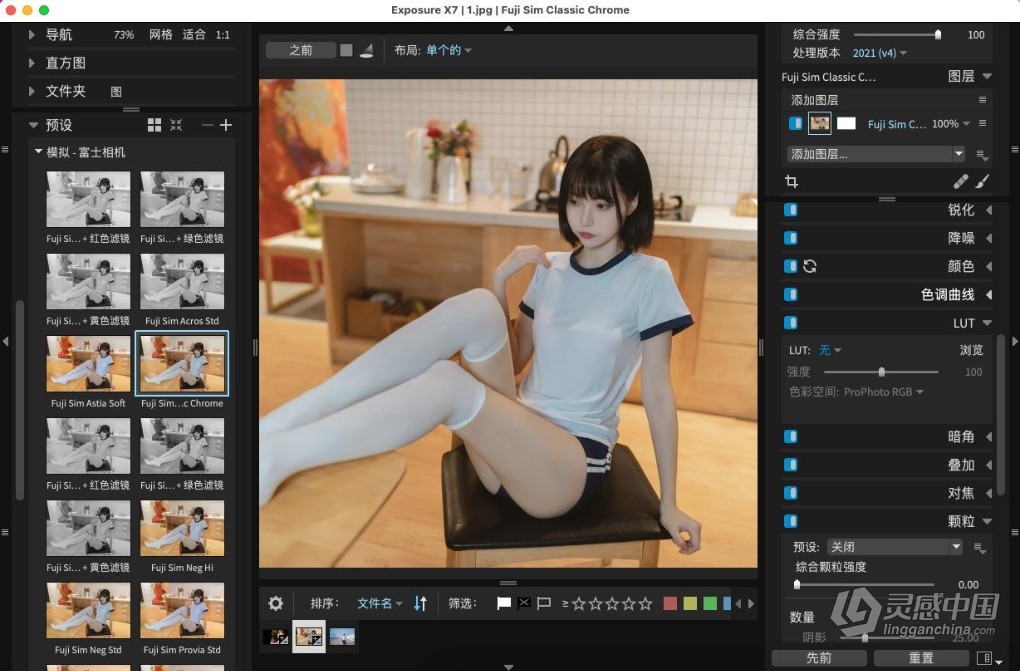Open the 文件名 sort dropdown

(380, 603)
